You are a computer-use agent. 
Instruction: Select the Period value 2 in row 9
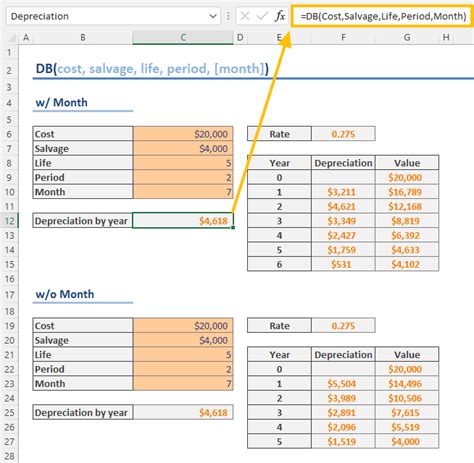point(183,177)
